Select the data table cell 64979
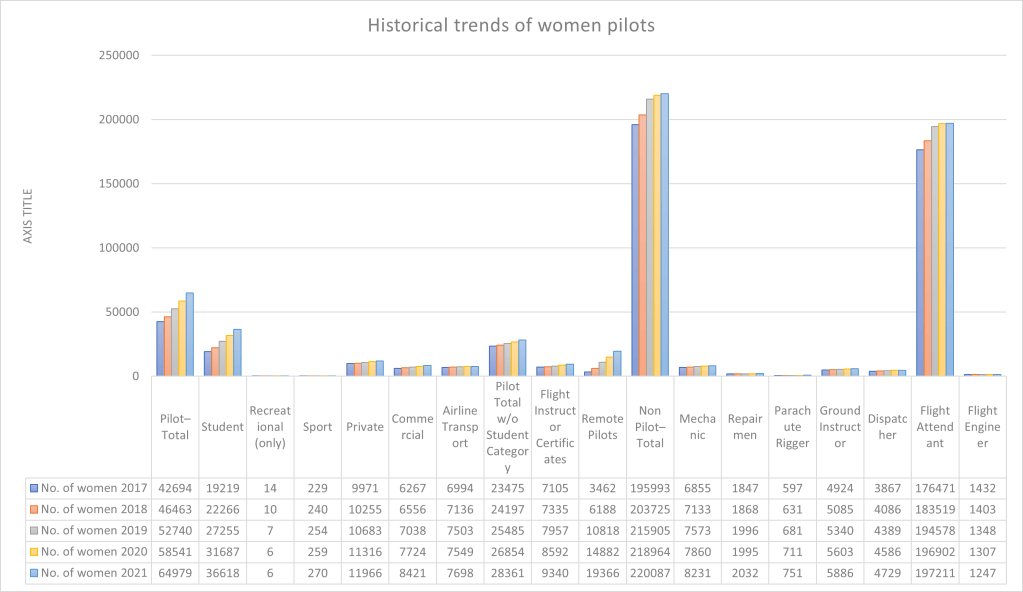Image resolution: width=1023 pixels, height=592 pixels. coord(174,572)
